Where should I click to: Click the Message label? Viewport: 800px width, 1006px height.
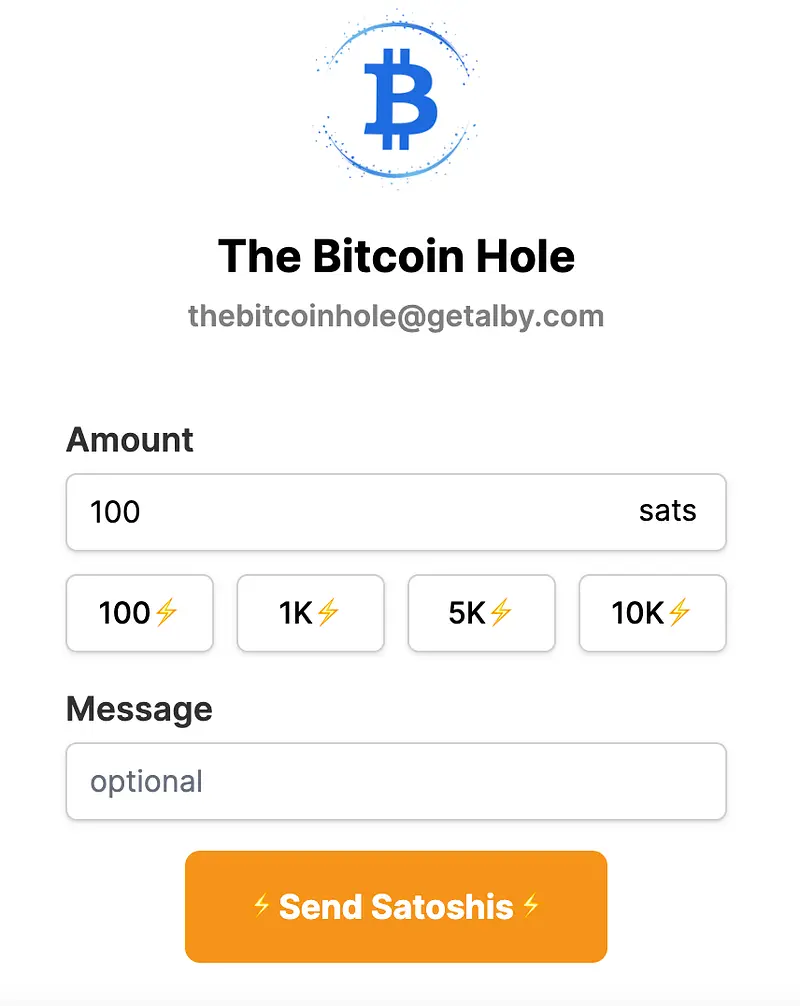pyautogui.click(x=139, y=709)
